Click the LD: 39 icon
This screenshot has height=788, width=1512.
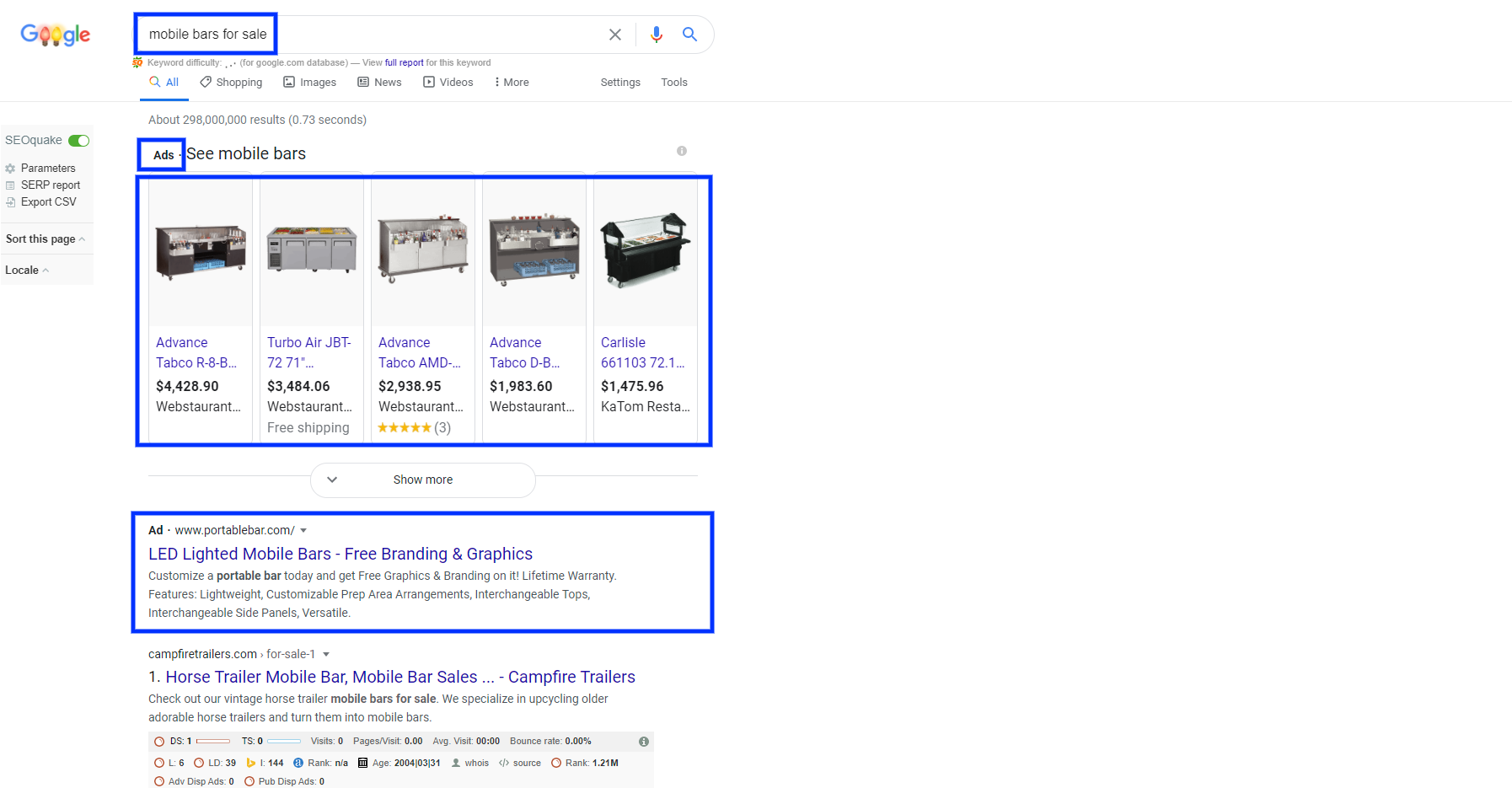199,763
